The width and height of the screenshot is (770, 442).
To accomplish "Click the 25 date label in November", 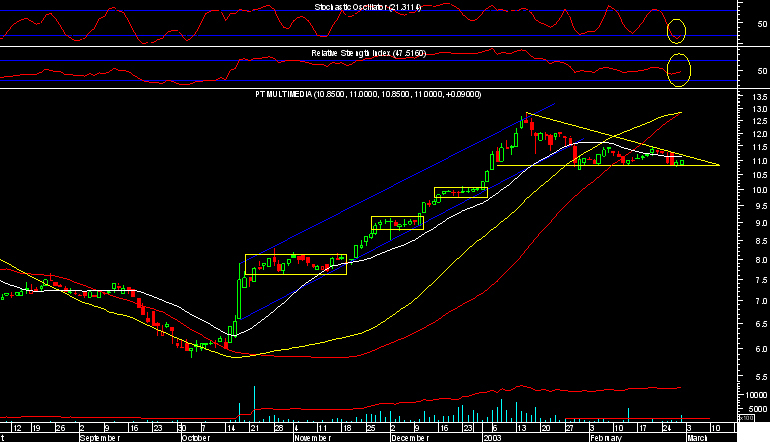I will pos(371,428).
